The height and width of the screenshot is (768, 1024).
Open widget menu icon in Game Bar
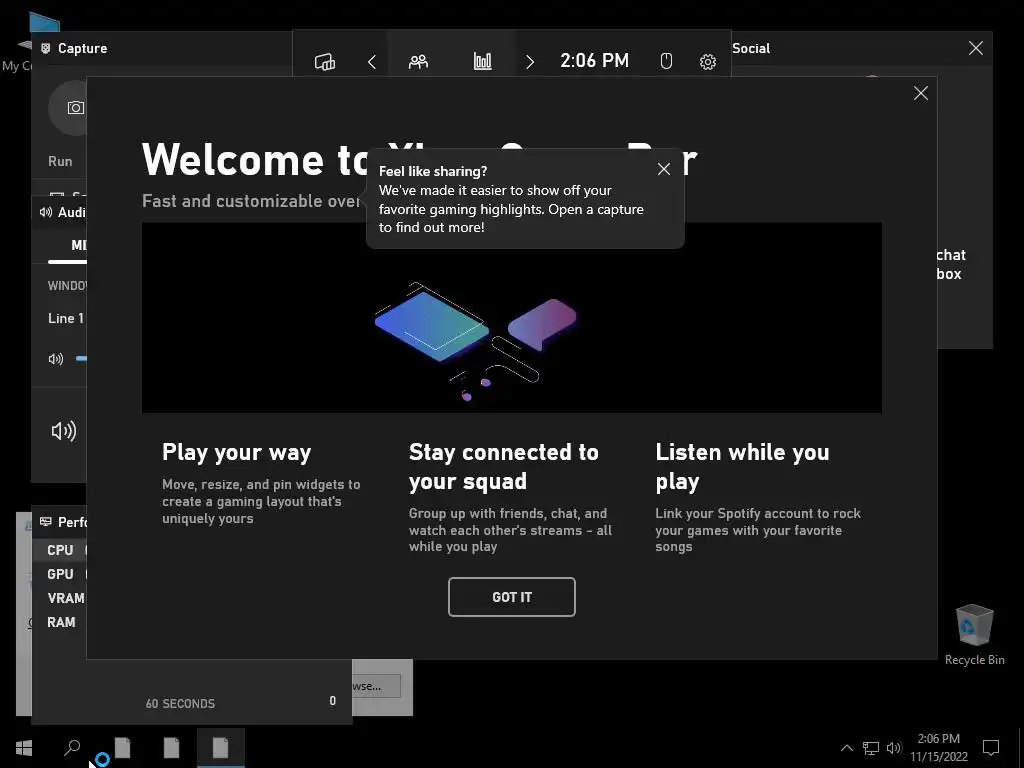[325, 61]
